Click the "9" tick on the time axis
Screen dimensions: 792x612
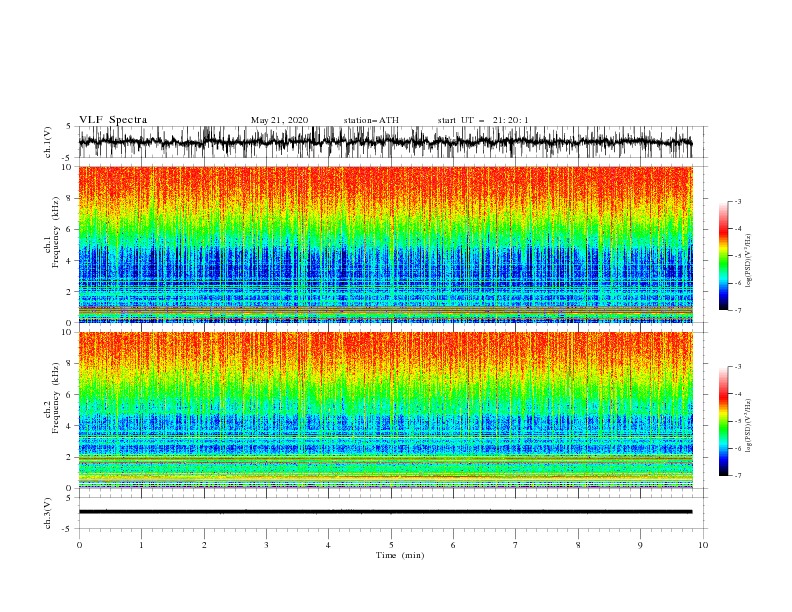click(640, 545)
